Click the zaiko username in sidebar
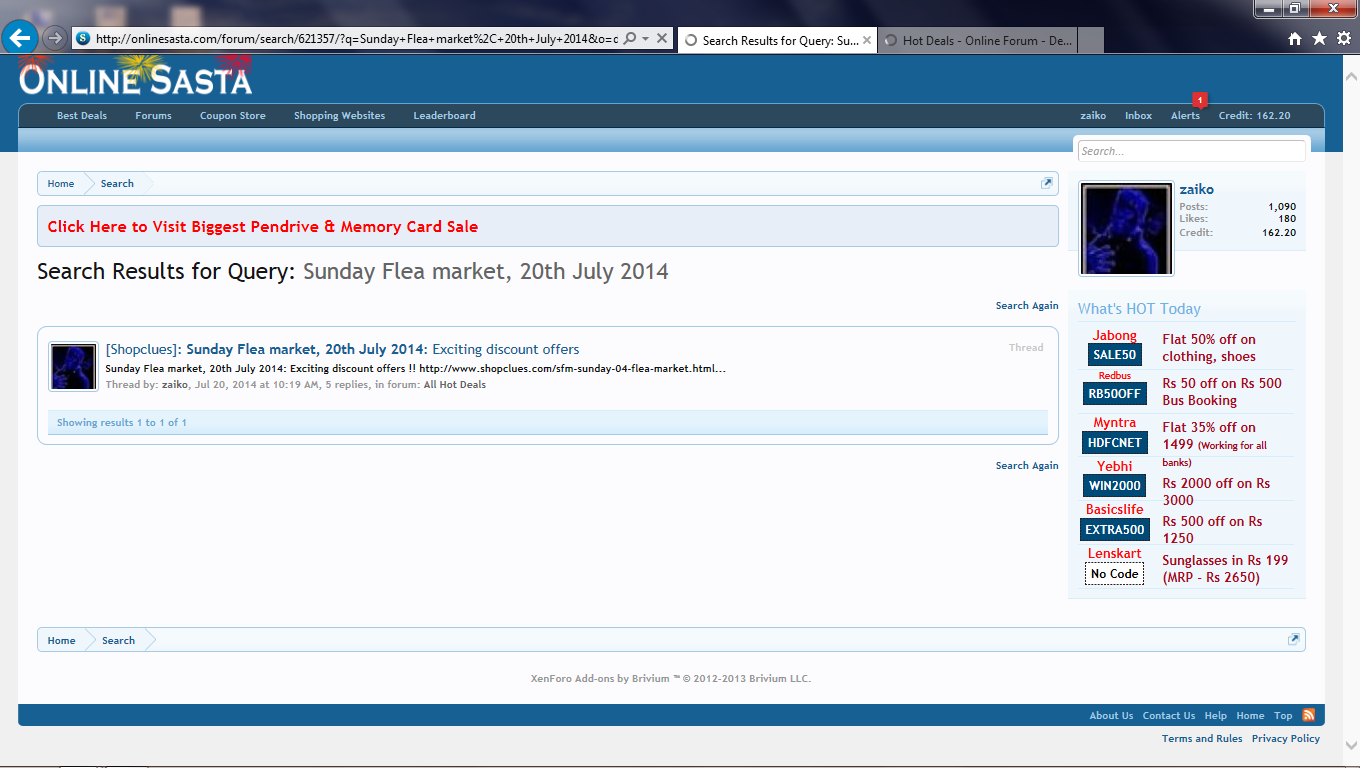Image resolution: width=1360 pixels, height=768 pixels. coord(1196,189)
